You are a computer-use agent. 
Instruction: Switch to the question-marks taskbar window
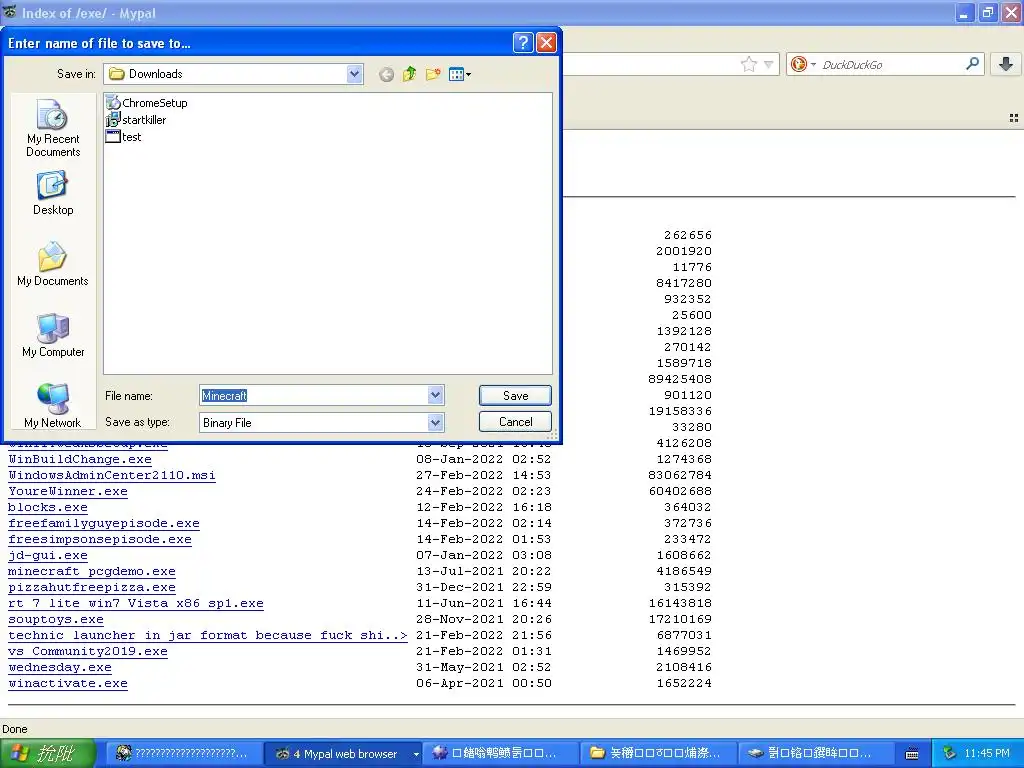pos(182,754)
